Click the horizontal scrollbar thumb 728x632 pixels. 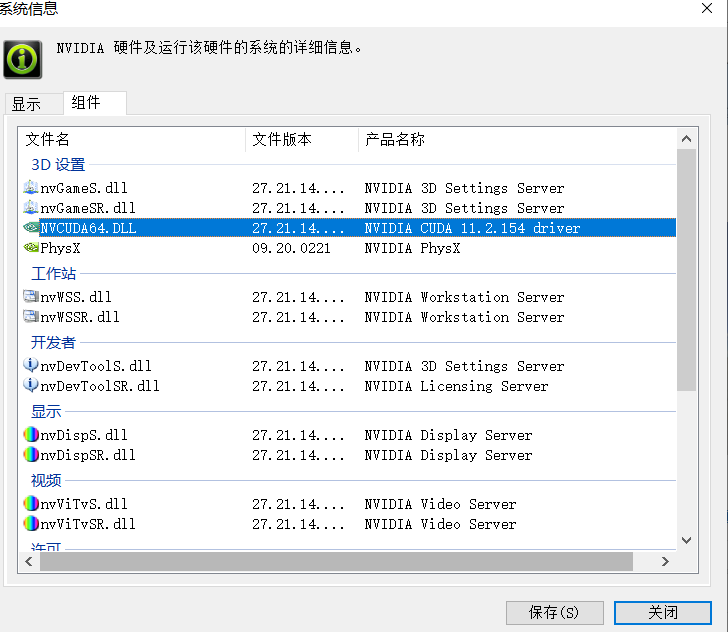pyautogui.click(x=336, y=561)
